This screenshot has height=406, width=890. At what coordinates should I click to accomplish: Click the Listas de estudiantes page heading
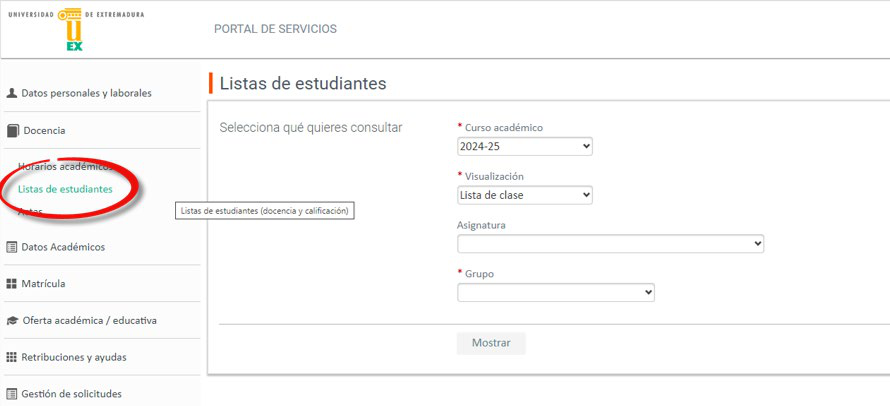coord(303,83)
